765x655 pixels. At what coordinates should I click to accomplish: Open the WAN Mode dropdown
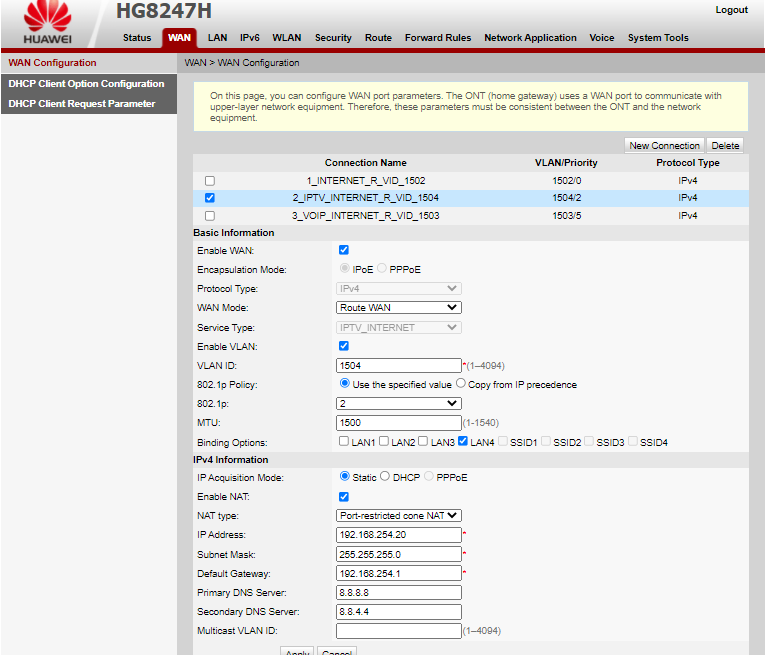point(398,308)
